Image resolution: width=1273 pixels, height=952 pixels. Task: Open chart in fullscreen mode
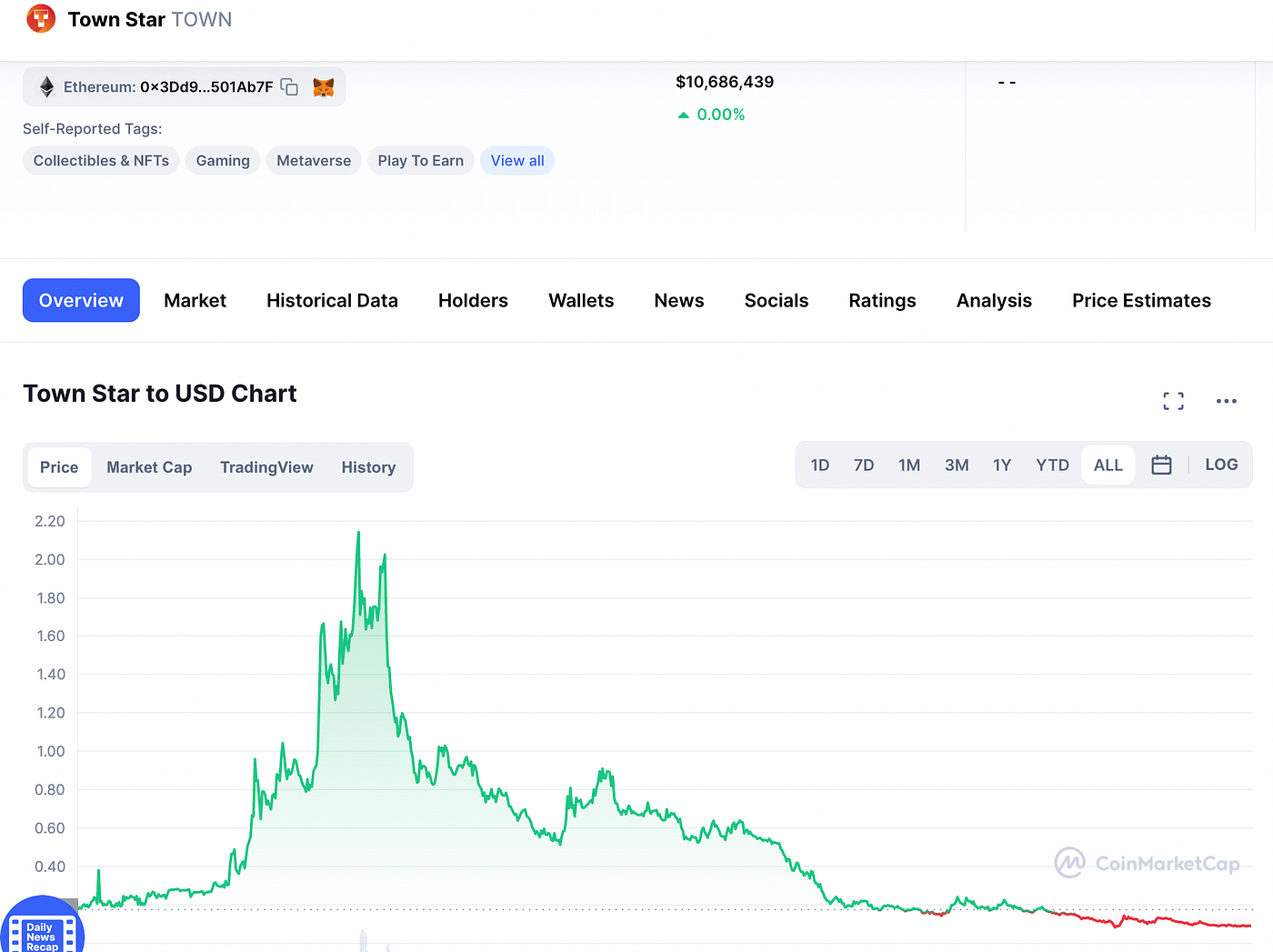pyautogui.click(x=1174, y=401)
